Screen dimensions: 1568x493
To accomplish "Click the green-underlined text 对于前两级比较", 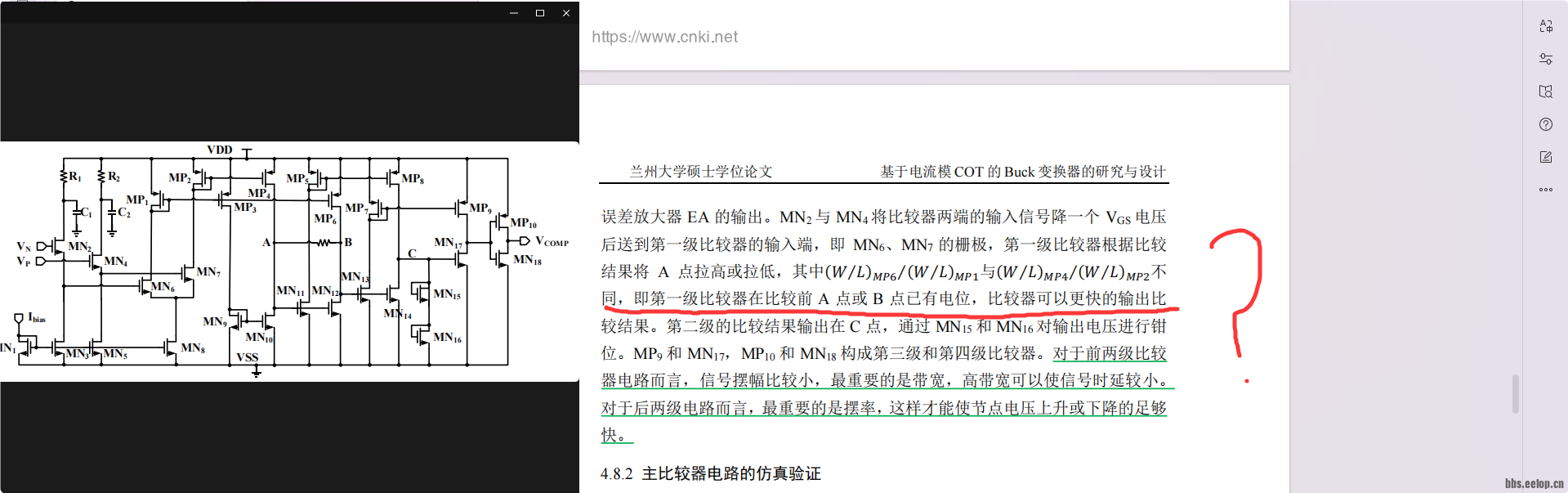I will pyautogui.click(x=1110, y=353).
